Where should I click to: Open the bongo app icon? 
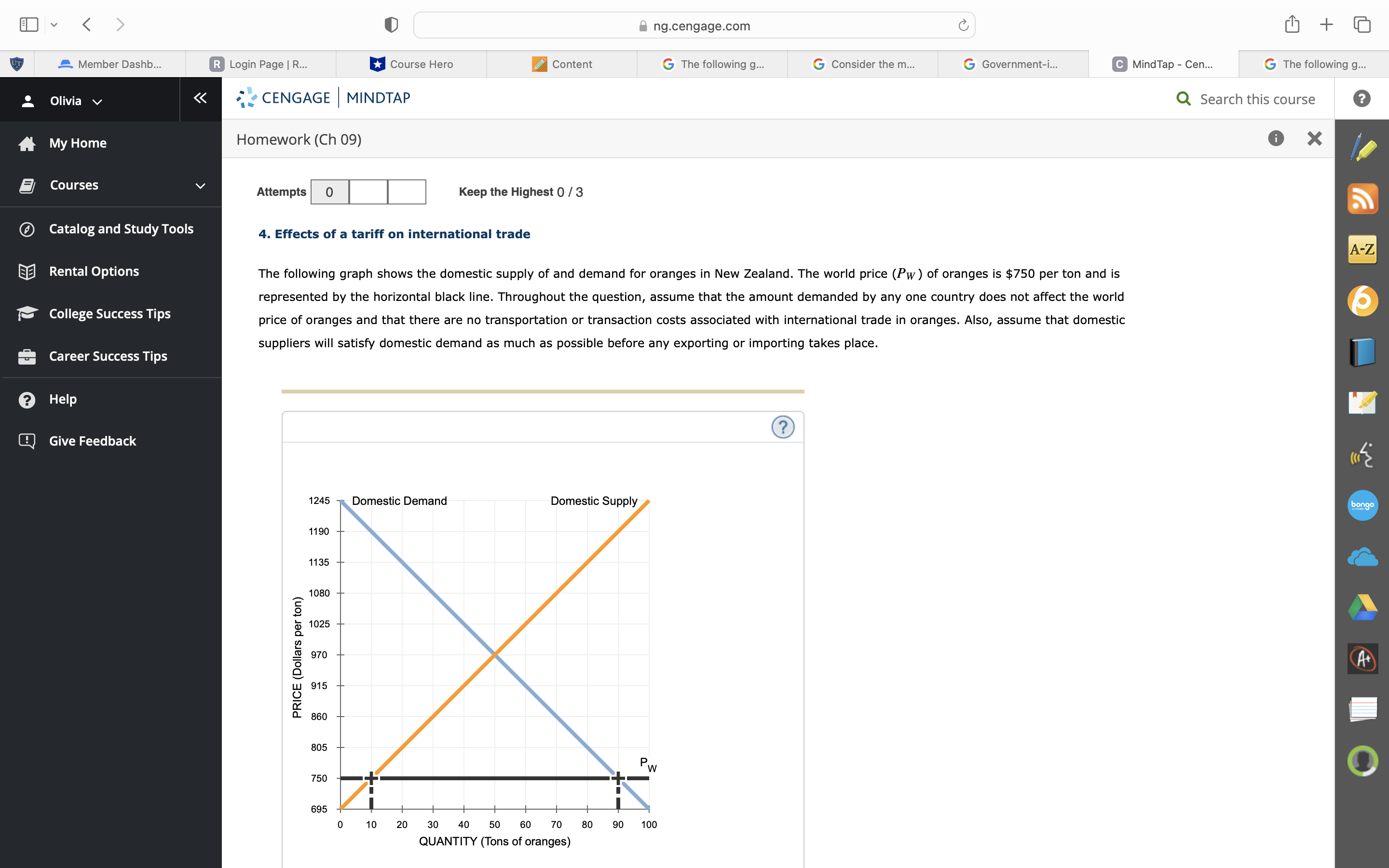pyautogui.click(x=1362, y=505)
